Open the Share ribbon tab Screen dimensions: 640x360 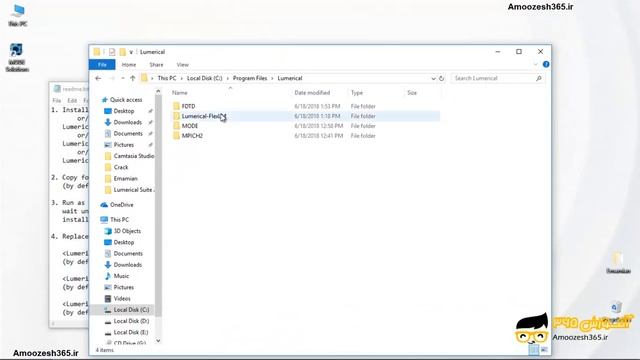point(156,64)
